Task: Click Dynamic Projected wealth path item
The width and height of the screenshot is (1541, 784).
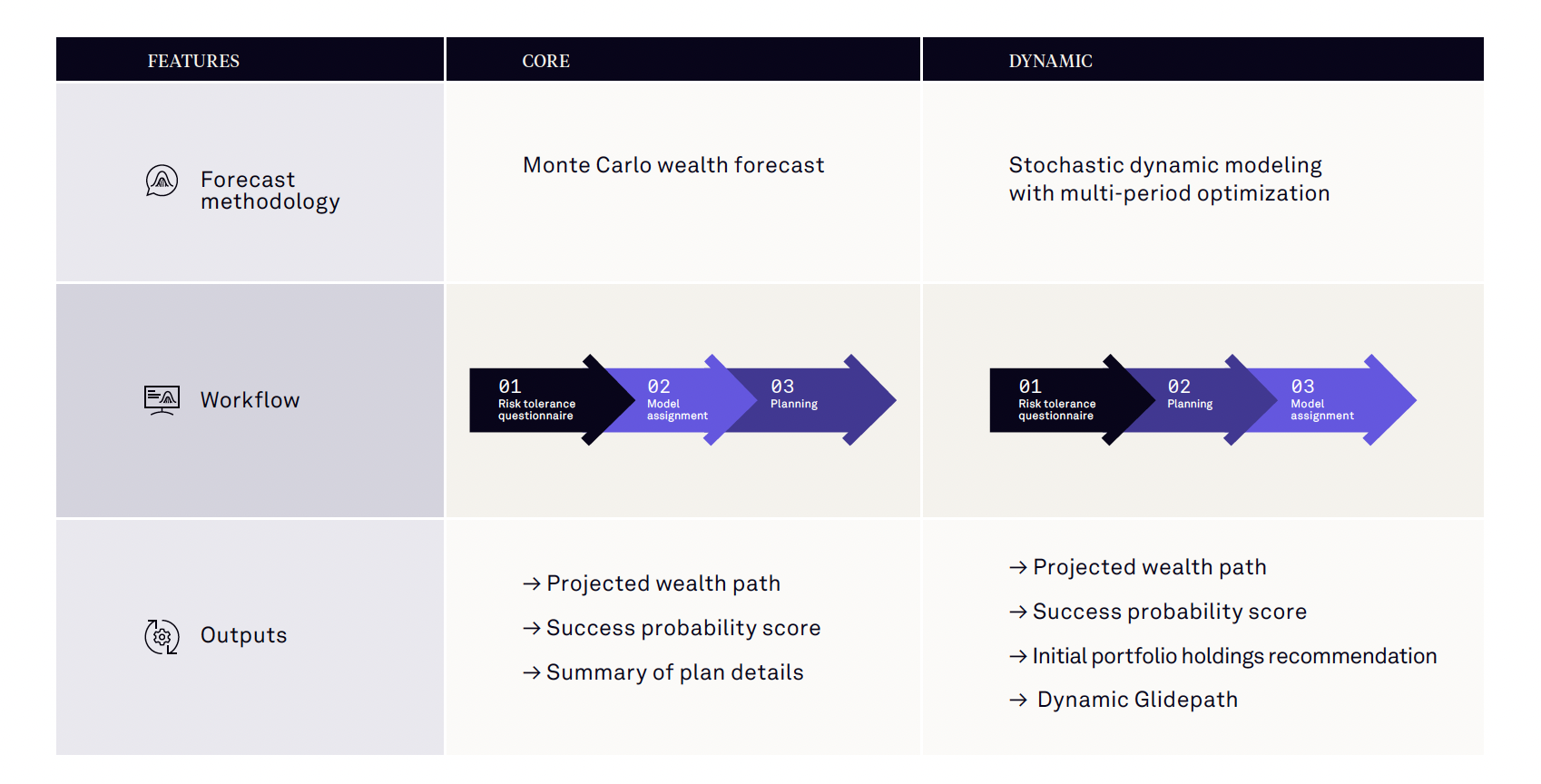Action: [1137, 567]
